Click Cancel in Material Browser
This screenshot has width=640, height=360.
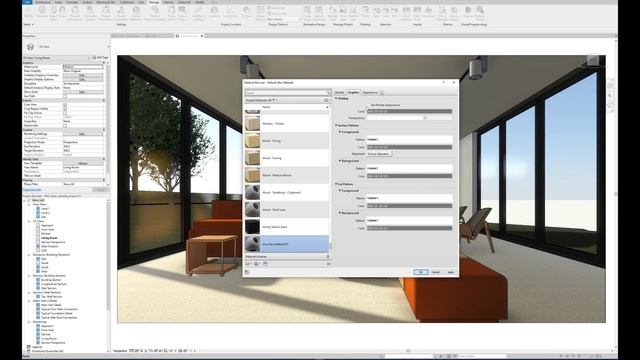(436, 272)
